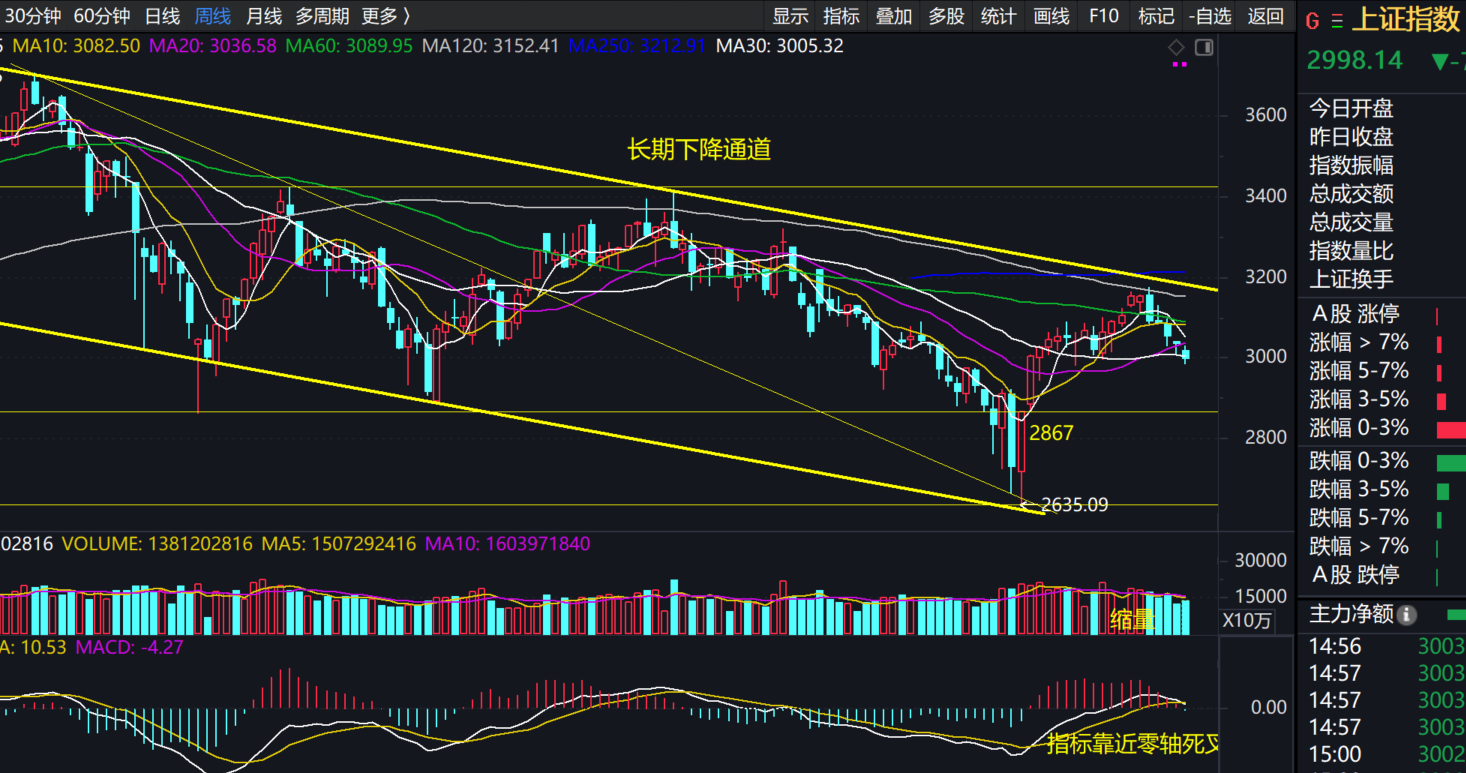The height and width of the screenshot is (773, 1466).
Task: Remove from watchlist via -自选
Action: click(1210, 16)
